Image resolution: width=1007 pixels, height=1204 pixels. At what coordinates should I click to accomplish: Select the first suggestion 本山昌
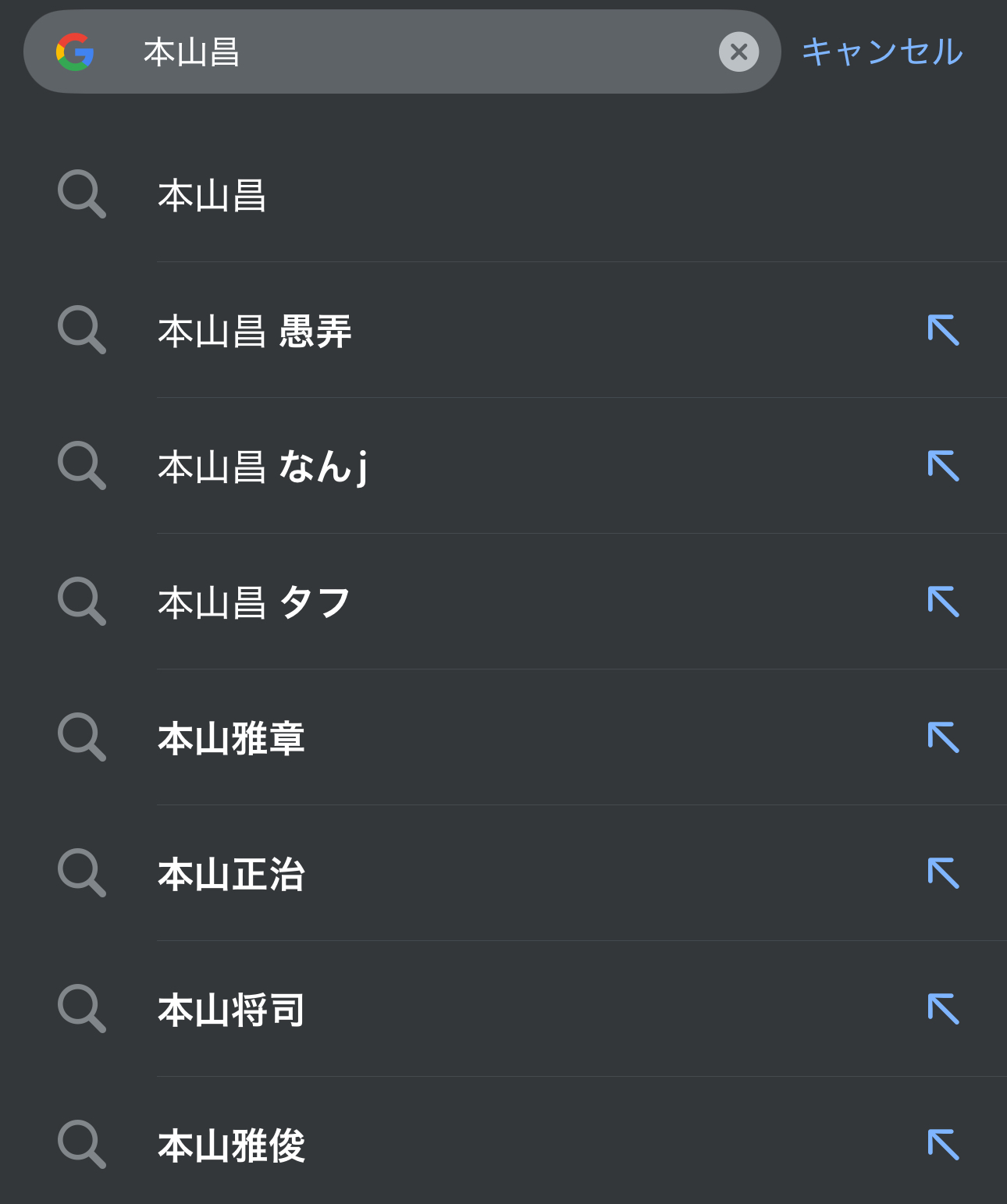(x=212, y=195)
